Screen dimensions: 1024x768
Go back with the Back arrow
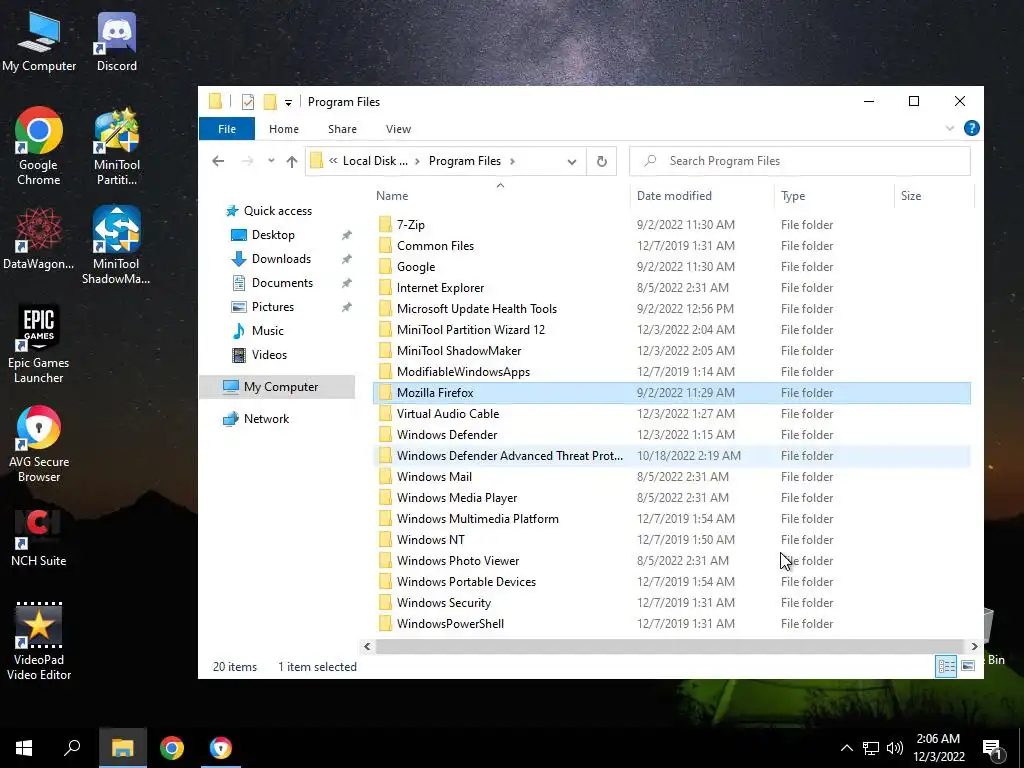click(218, 161)
